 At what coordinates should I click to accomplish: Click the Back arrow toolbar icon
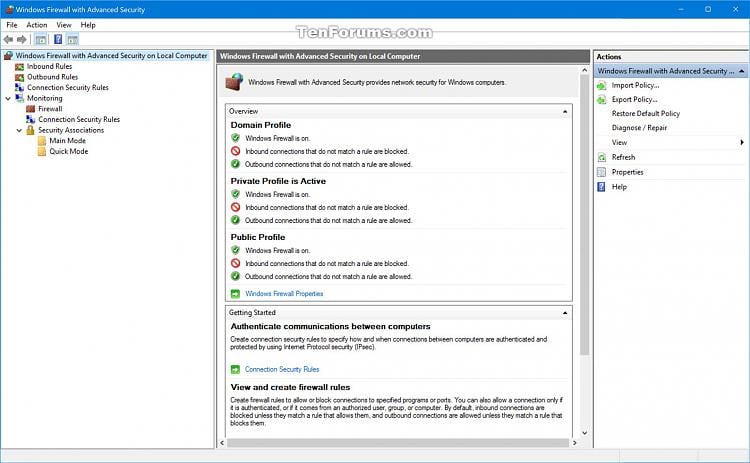click(x=8, y=39)
